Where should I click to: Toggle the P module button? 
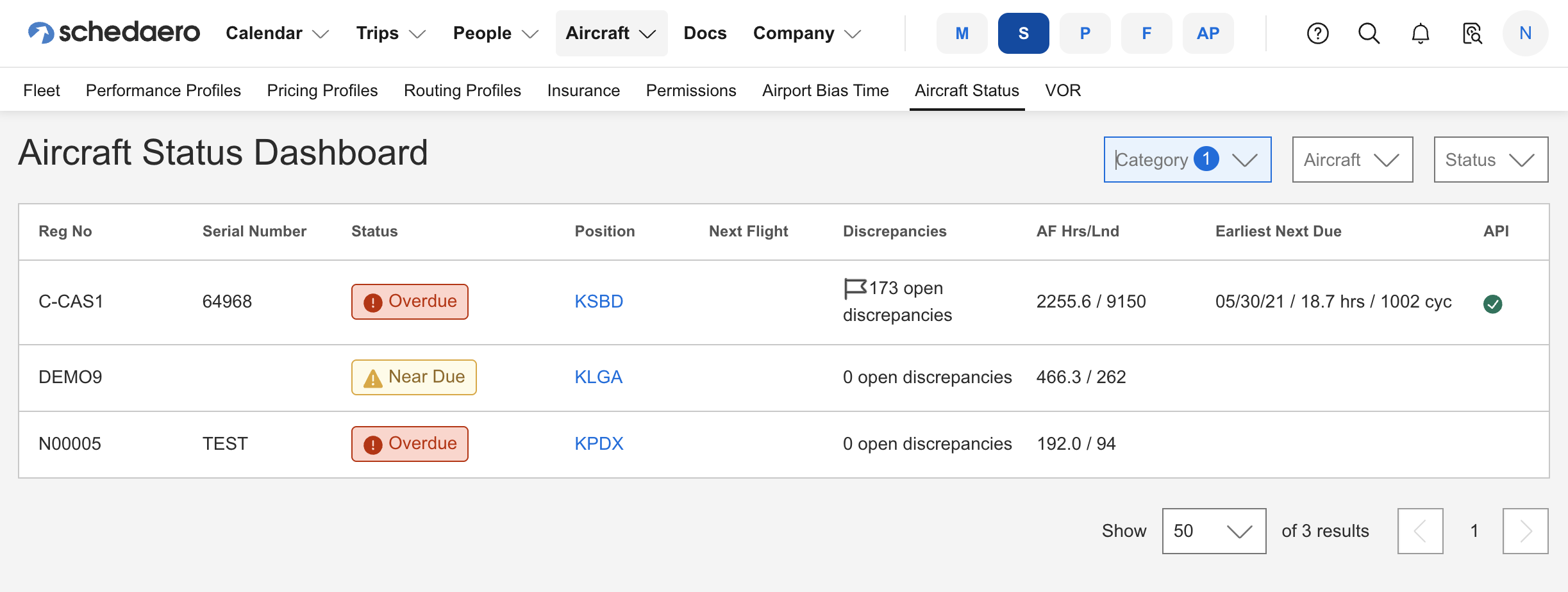pyautogui.click(x=1085, y=33)
